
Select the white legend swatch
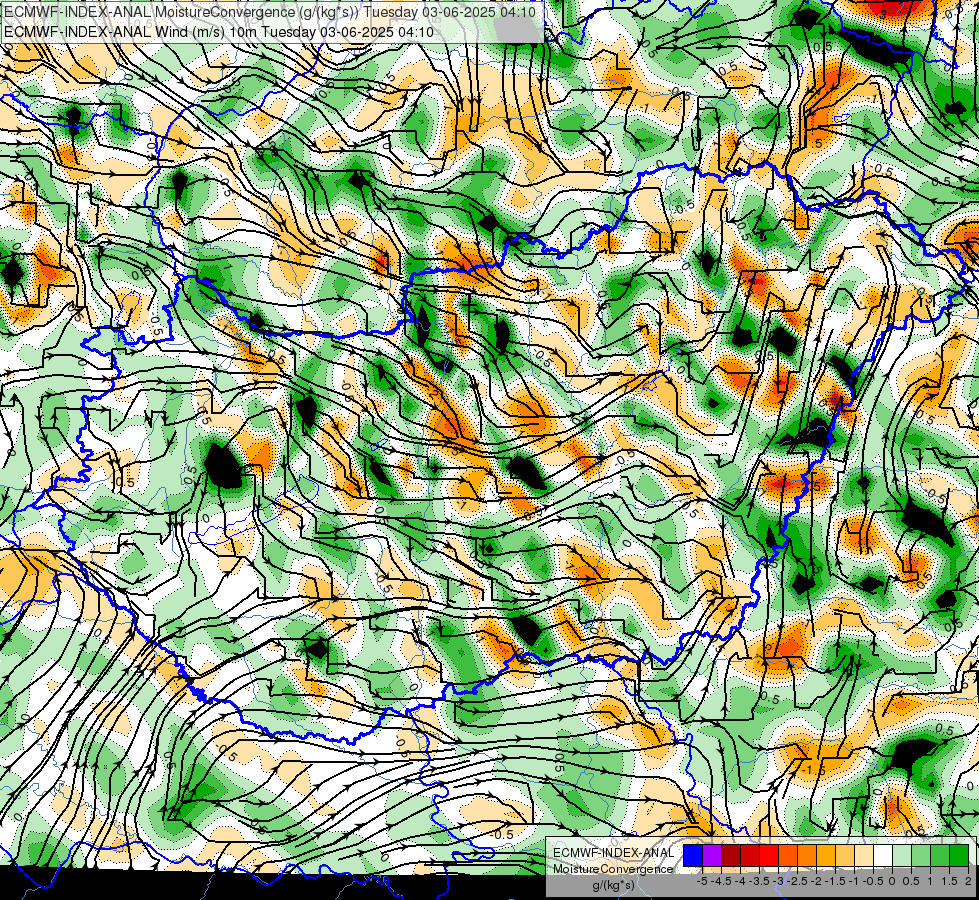coord(883,855)
